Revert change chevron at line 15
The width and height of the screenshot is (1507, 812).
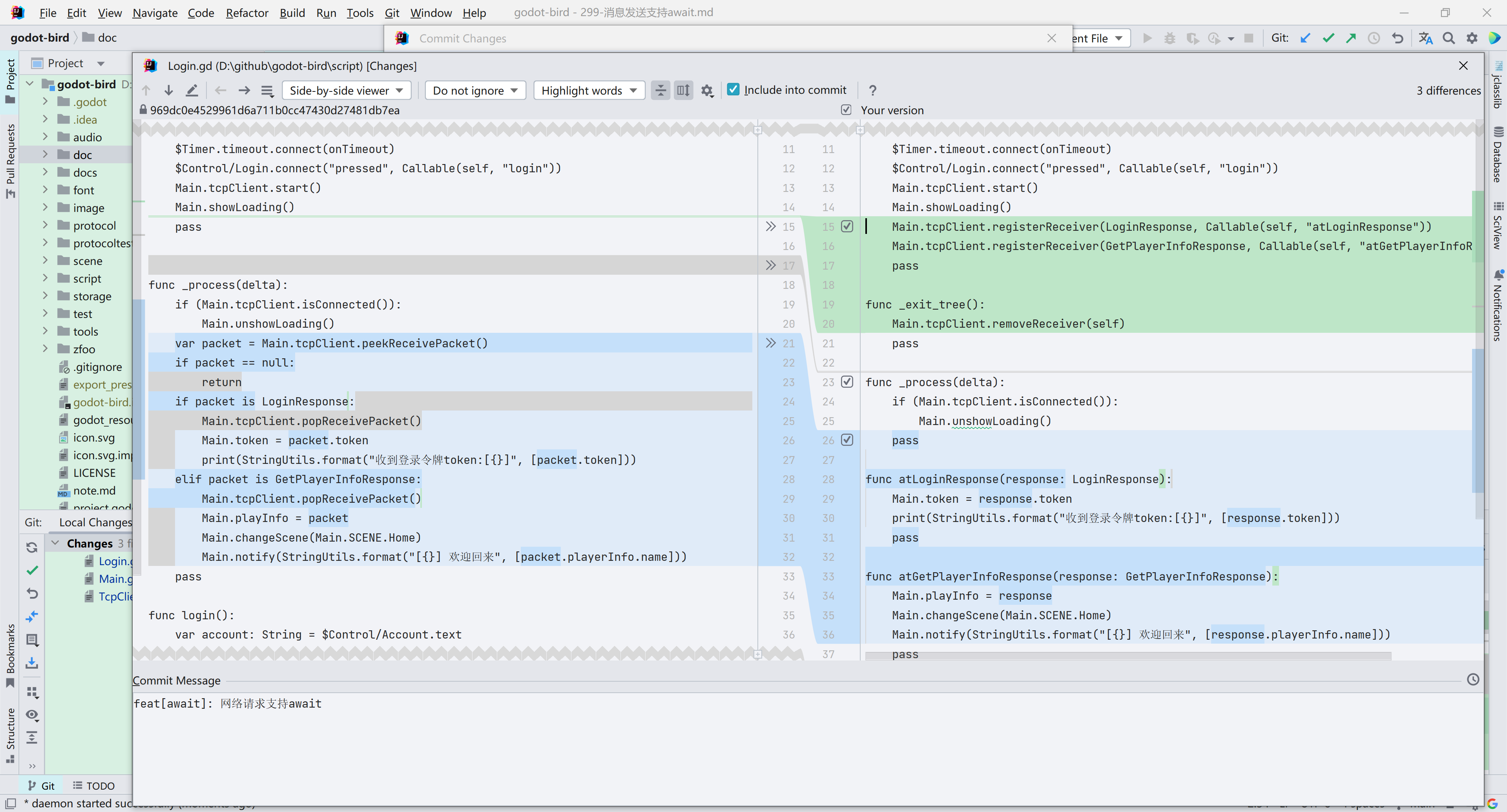(x=770, y=226)
